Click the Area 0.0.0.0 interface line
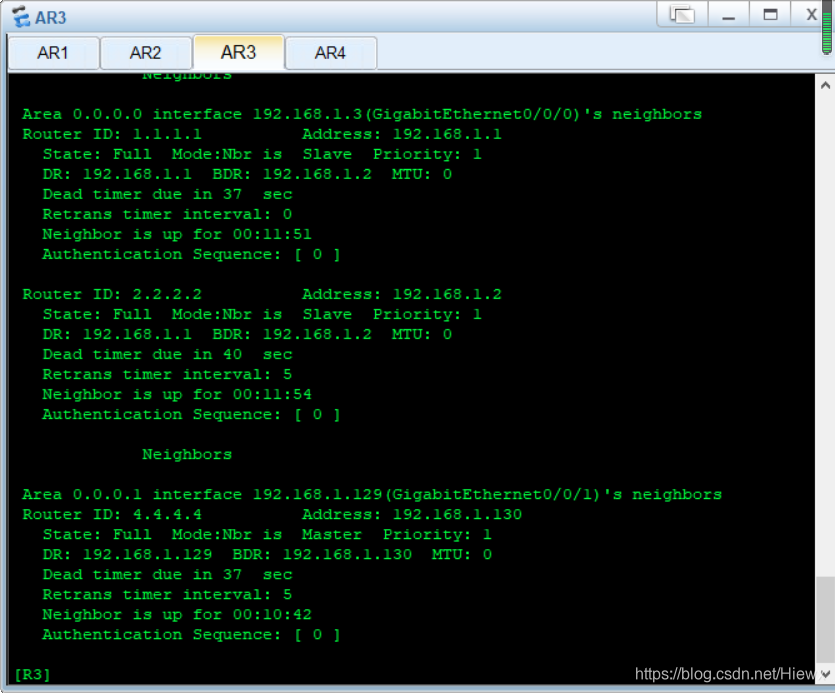835x693 pixels. pos(362,115)
